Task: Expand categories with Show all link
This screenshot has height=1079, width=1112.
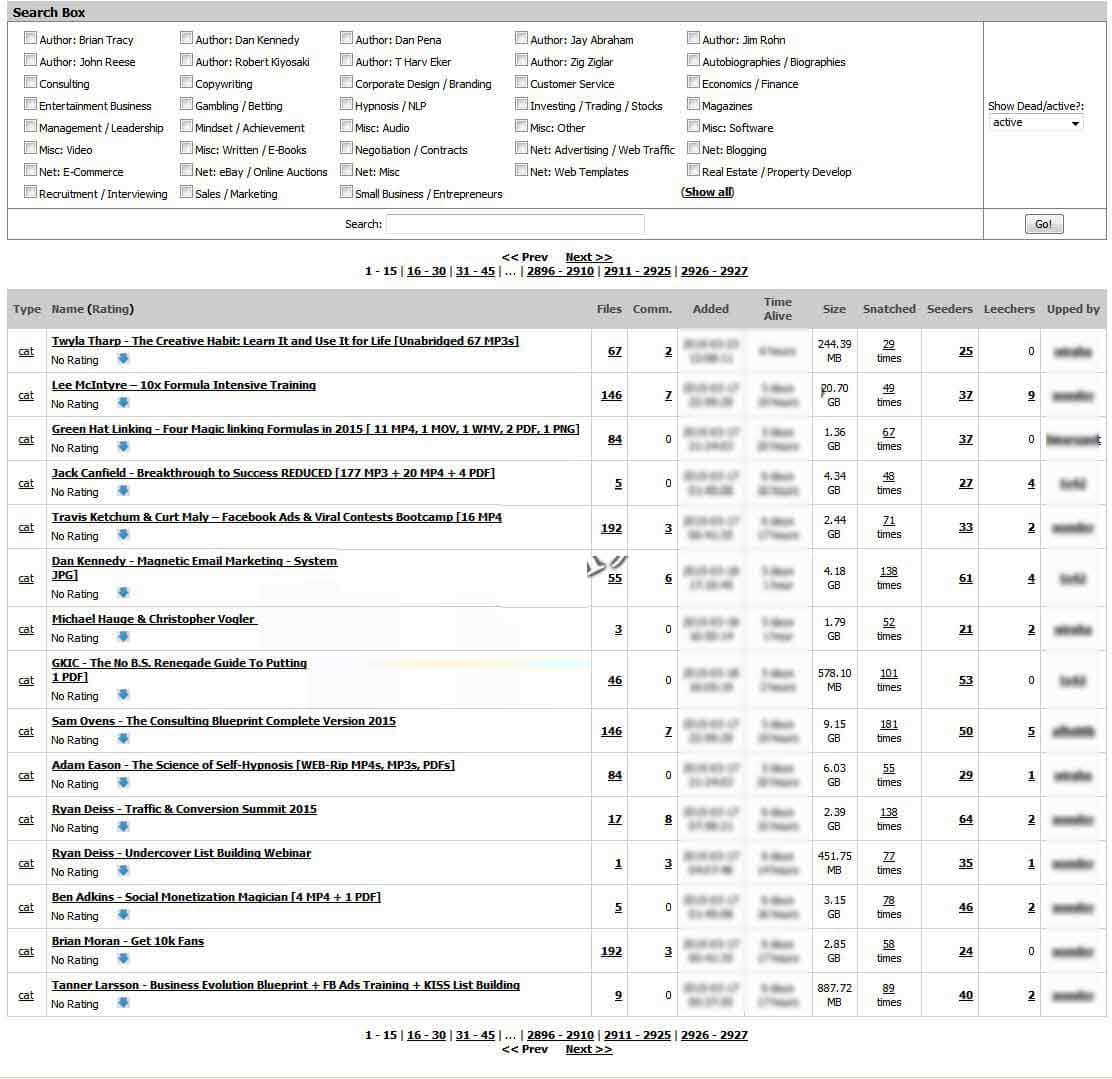Action: [x=708, y=192]
